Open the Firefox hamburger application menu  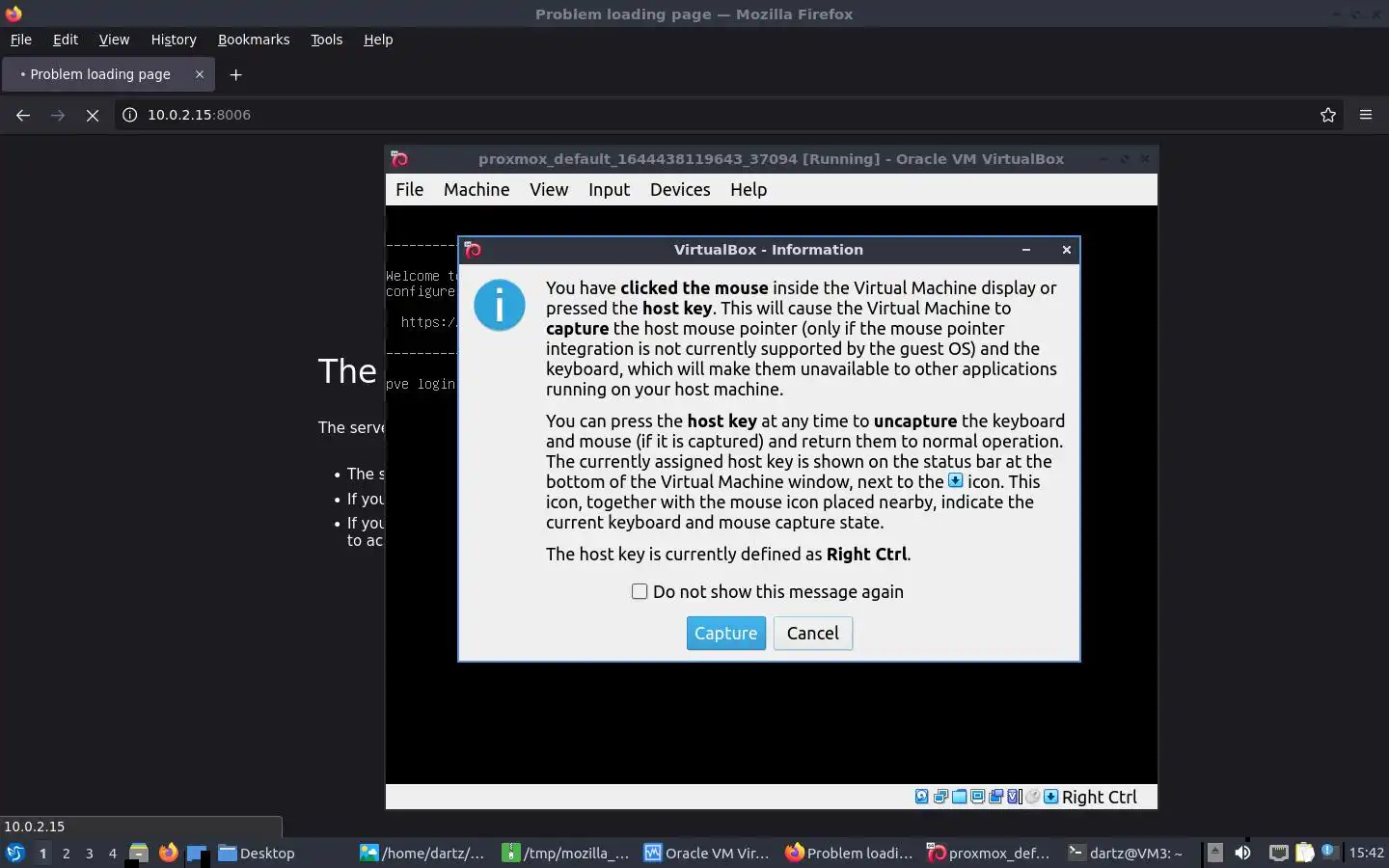[1366, 115]
